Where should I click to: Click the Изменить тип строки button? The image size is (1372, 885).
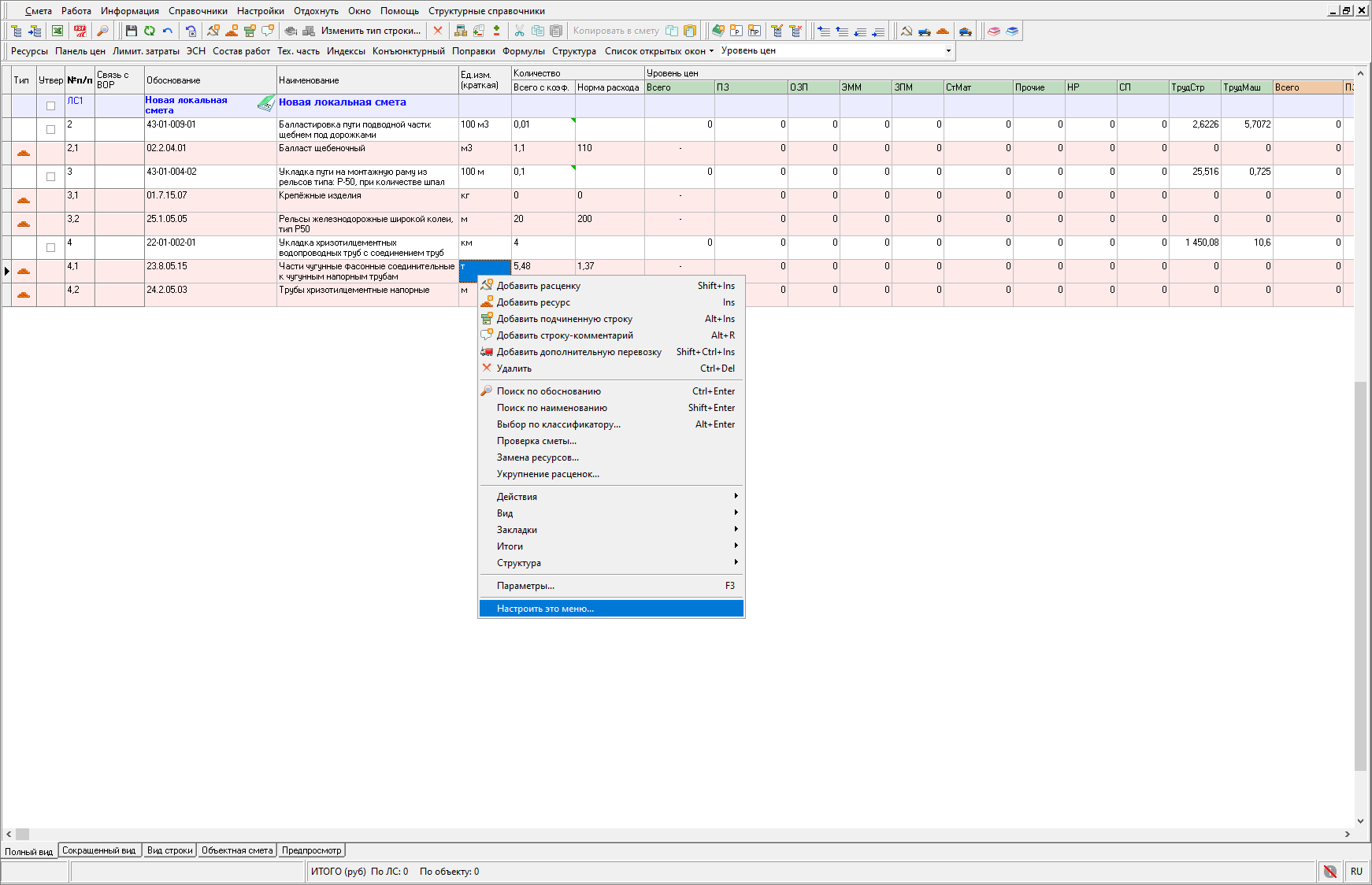pyautogui.click(x=370, y=31)
